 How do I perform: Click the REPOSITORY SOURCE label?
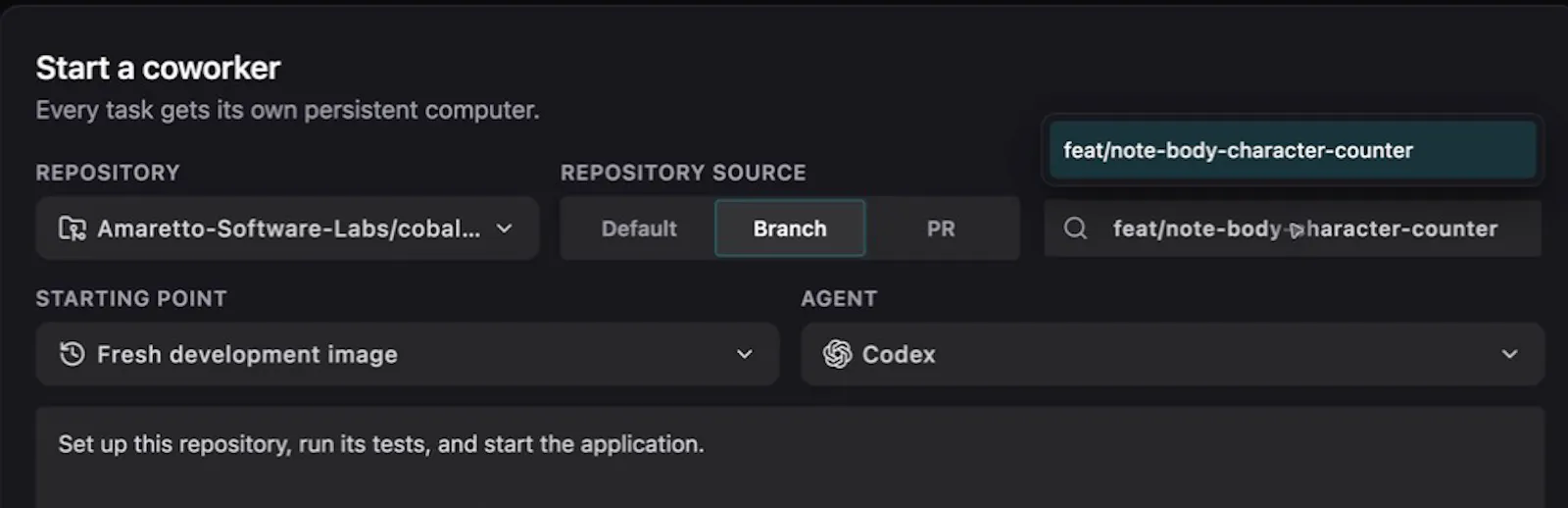pyautogui.click(x=683, y=173)
